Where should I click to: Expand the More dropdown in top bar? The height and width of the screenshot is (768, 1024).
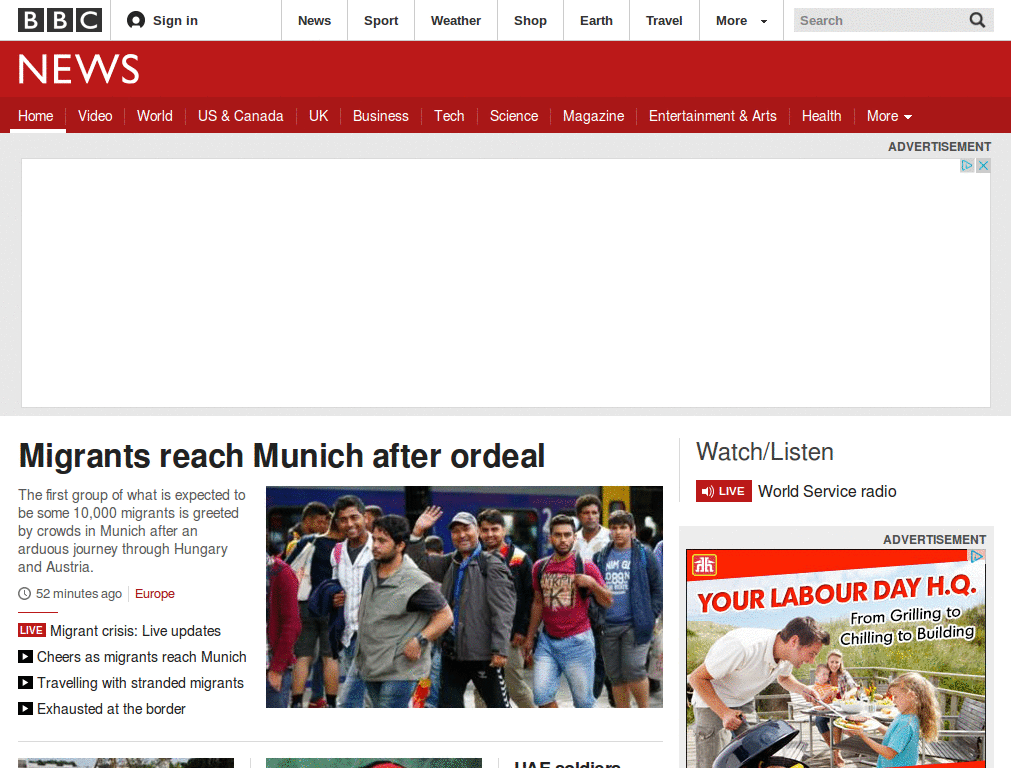[741, 20]
